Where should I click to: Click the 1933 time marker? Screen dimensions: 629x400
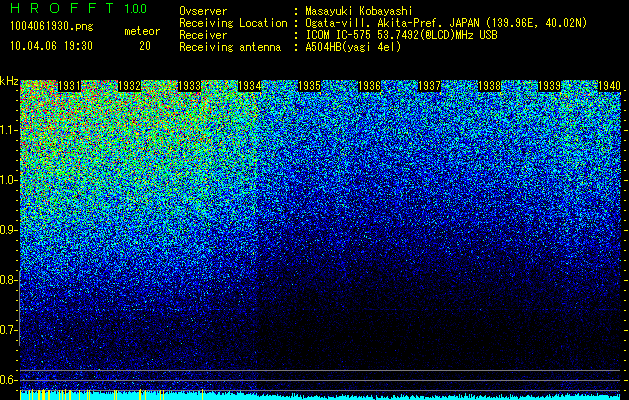pos(189,86)
